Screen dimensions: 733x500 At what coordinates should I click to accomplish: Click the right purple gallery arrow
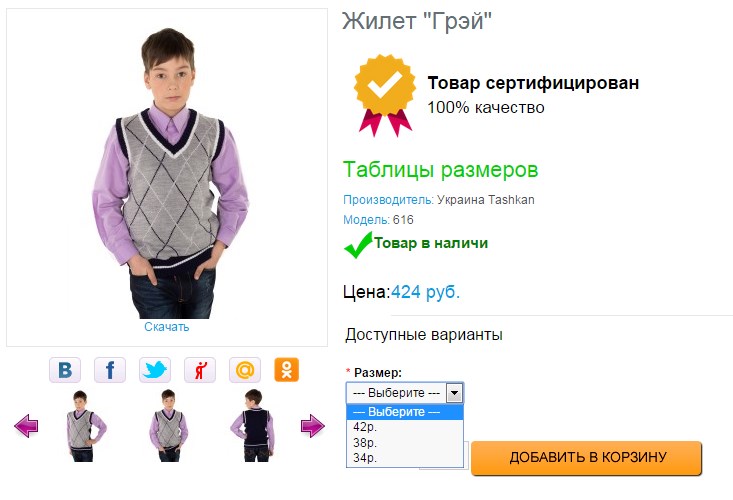click(313, 426)
